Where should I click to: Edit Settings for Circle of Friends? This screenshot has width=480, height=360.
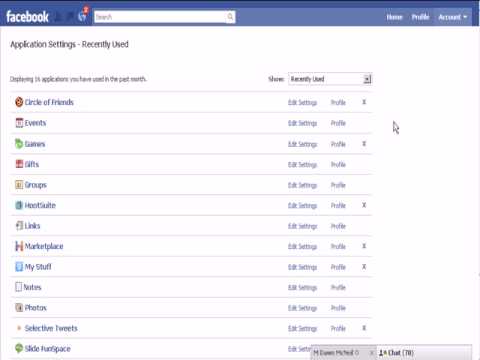point(302,102)
